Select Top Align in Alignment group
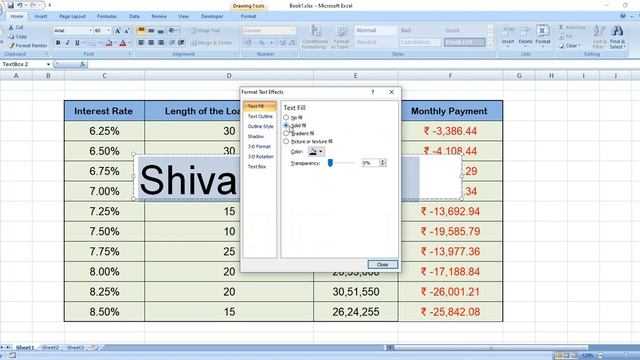640x360 pixels. click(x=141, y=31)
